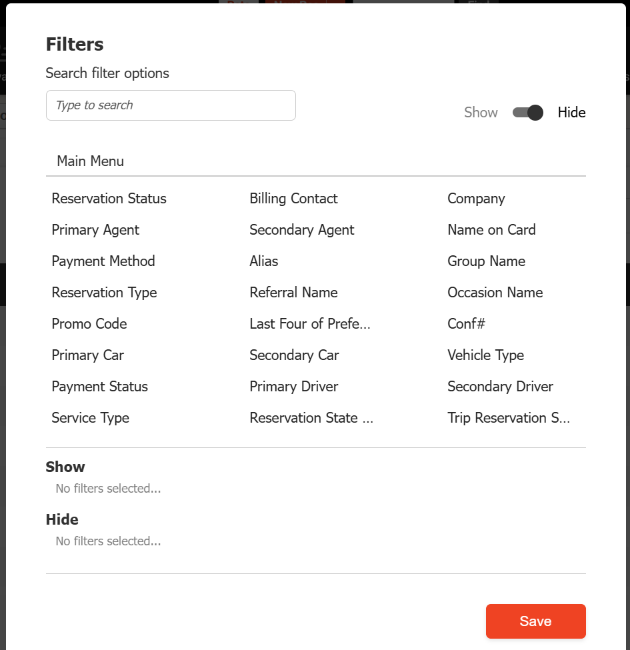This screenshot has height=650, width=630.
Task: Pick the Referral Name filter
Action: coord(293,293)
